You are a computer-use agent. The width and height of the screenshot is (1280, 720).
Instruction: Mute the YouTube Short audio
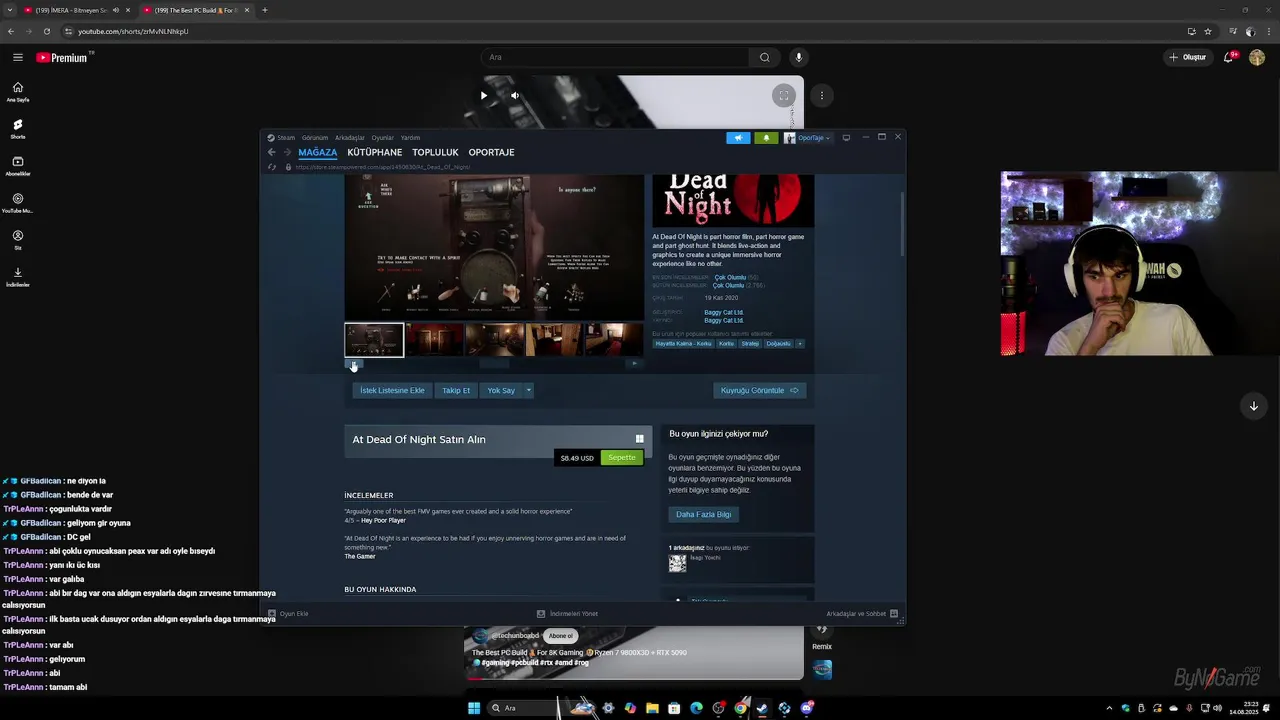click(x=515, y=96)
